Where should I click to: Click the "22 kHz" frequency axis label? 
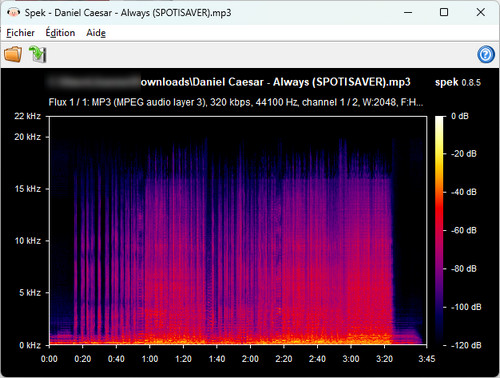tap(27, 116)
